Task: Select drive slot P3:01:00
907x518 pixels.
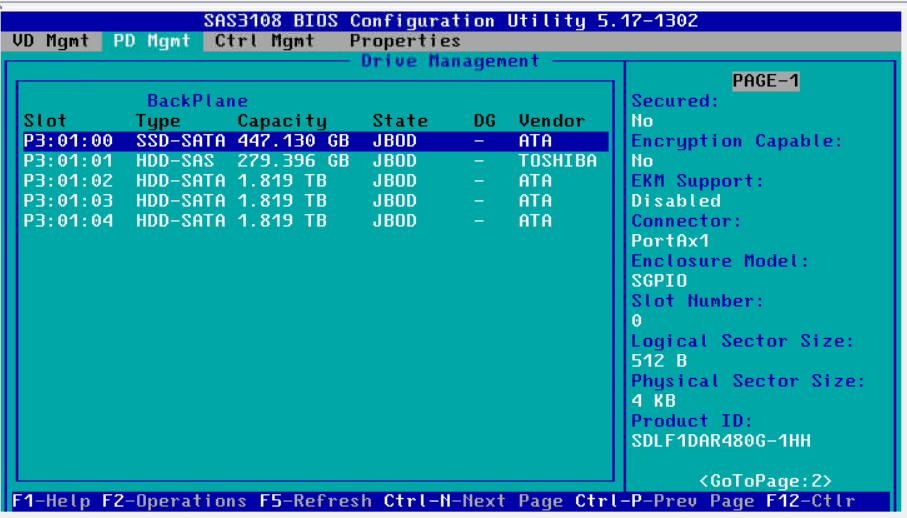Action: coord(315,141)
